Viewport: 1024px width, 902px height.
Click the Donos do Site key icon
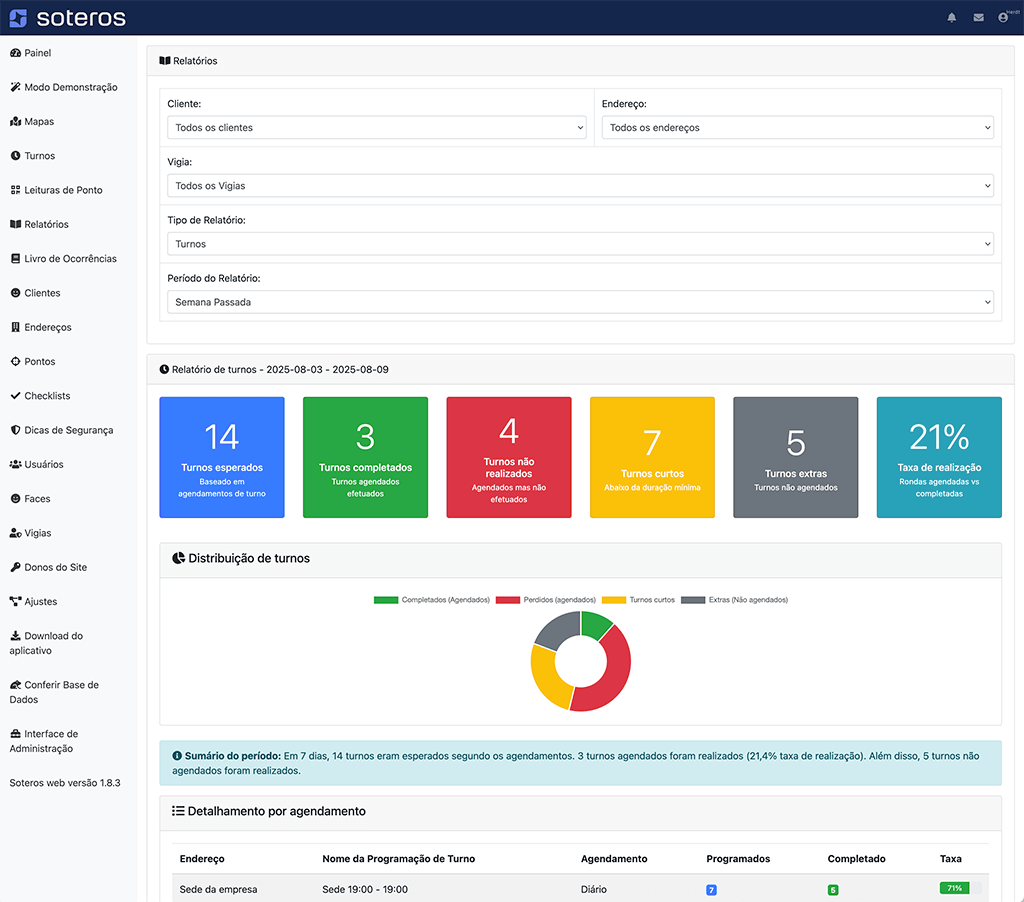pos(15,567)
